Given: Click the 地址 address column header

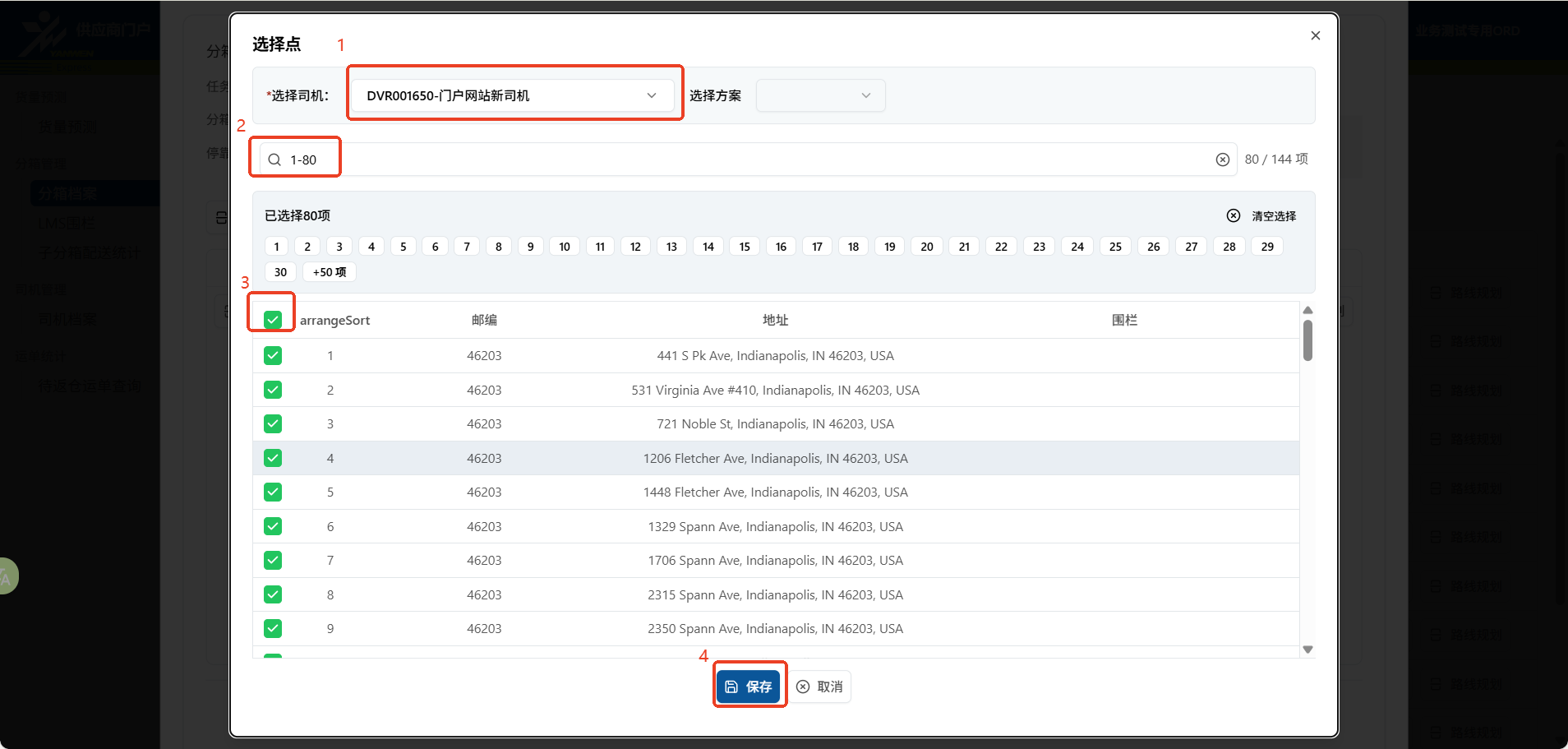Looking at the screenshot, I should coord(775,320).
